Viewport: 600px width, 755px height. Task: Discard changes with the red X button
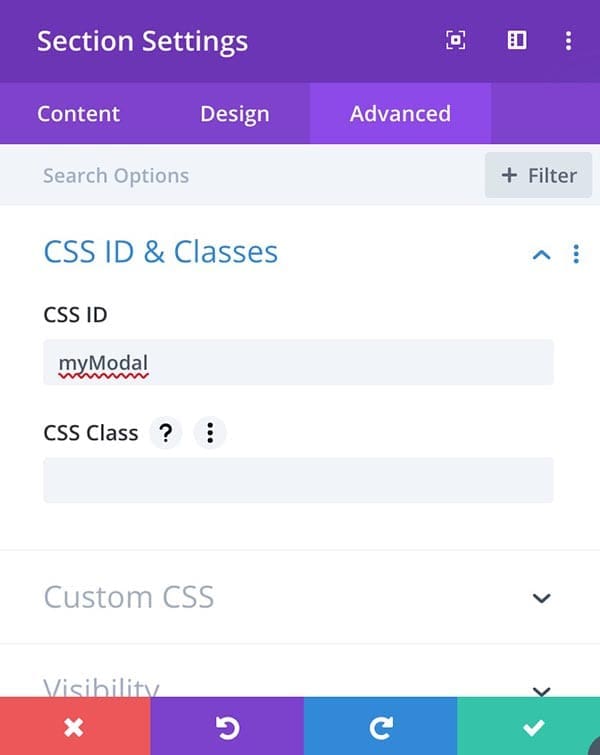point(75,726)
